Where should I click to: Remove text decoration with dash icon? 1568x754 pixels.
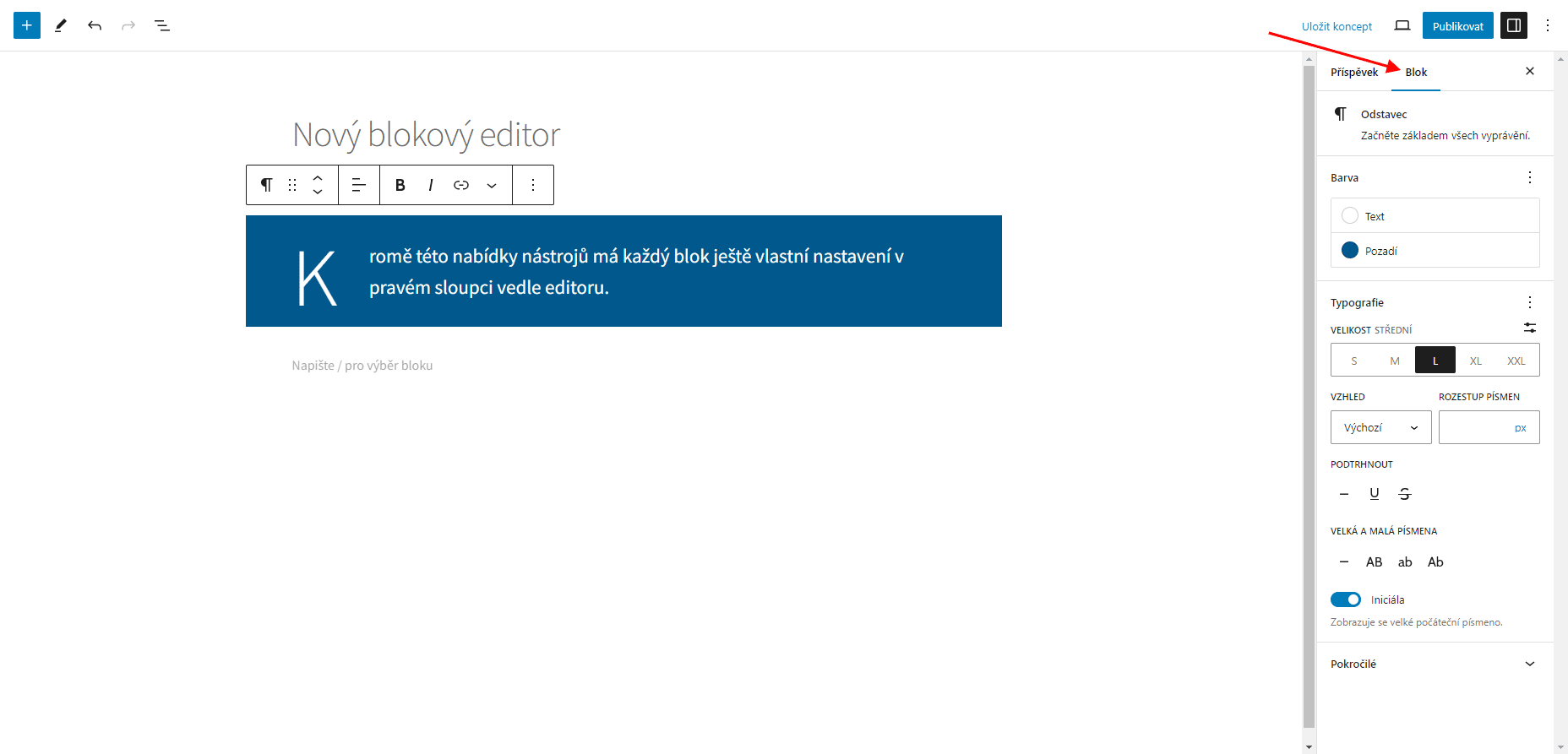[x=1344, y=494]
